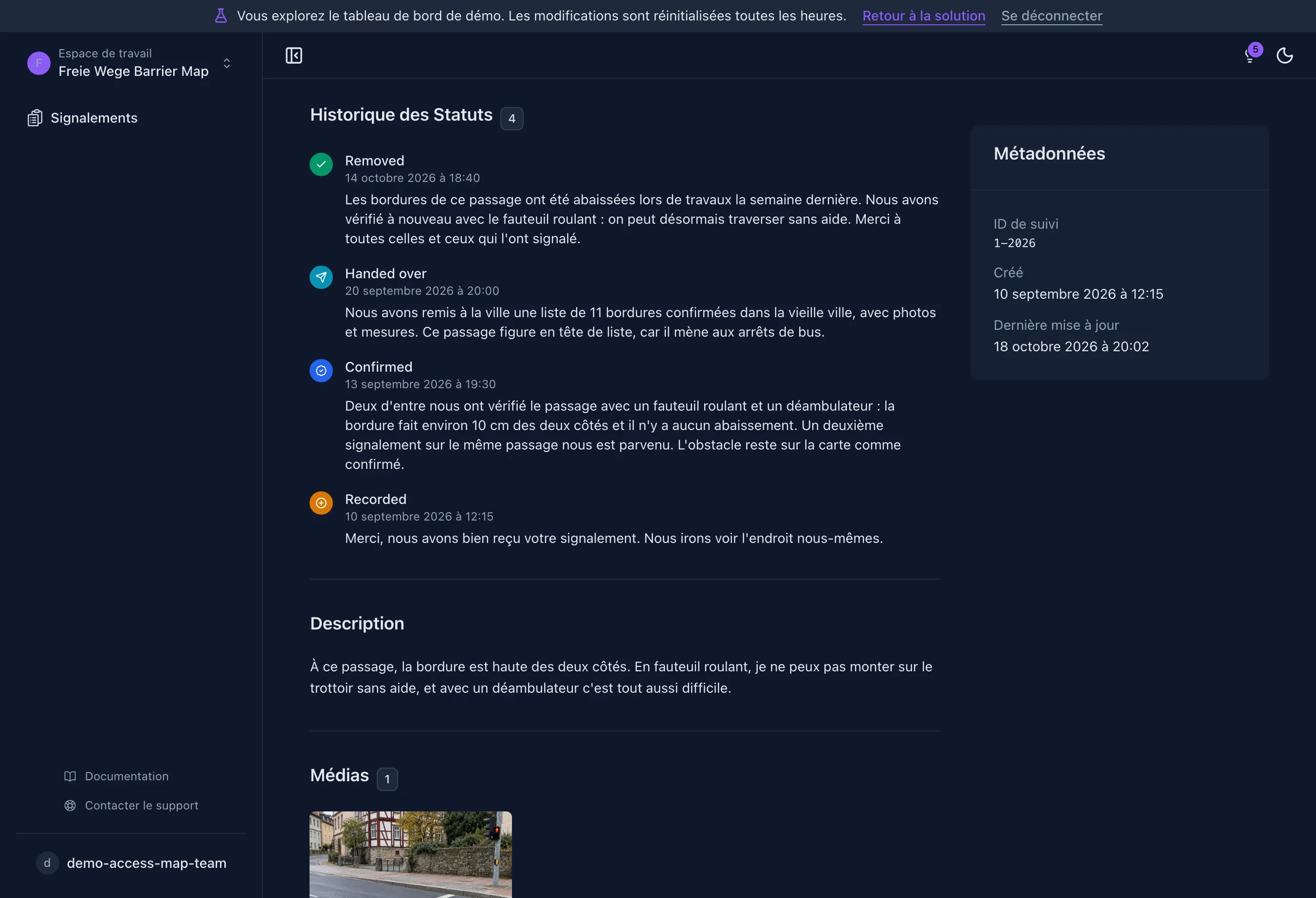Click the green Removed status checkmark icon

(321, 164)
